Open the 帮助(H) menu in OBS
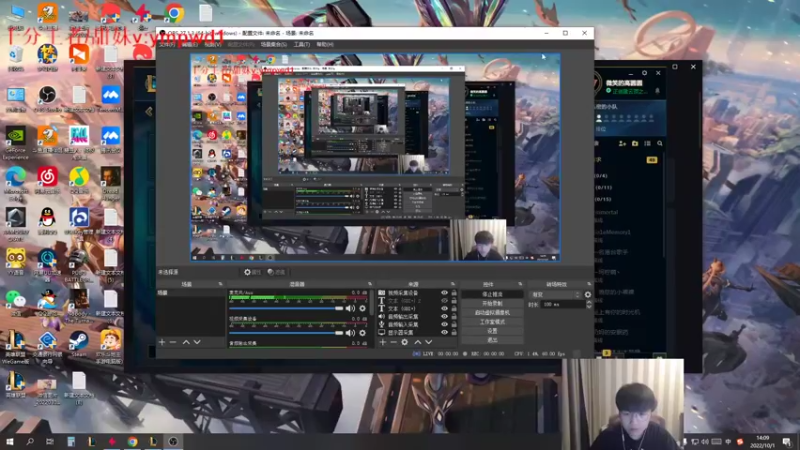The image size is (800, 450). [x=324, y=44]
